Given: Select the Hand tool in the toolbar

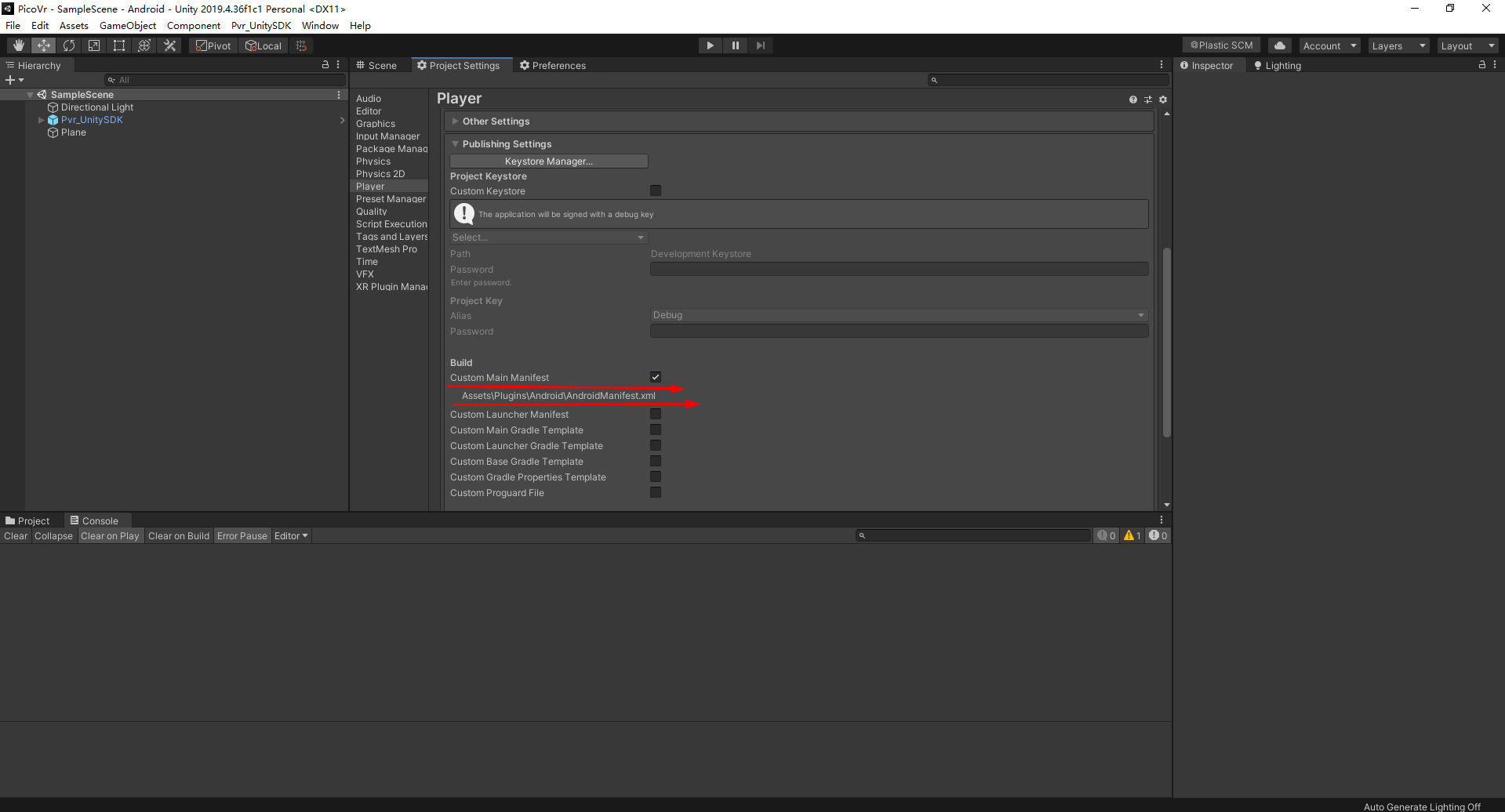Looking at the screenshot, I should (17, 45).
